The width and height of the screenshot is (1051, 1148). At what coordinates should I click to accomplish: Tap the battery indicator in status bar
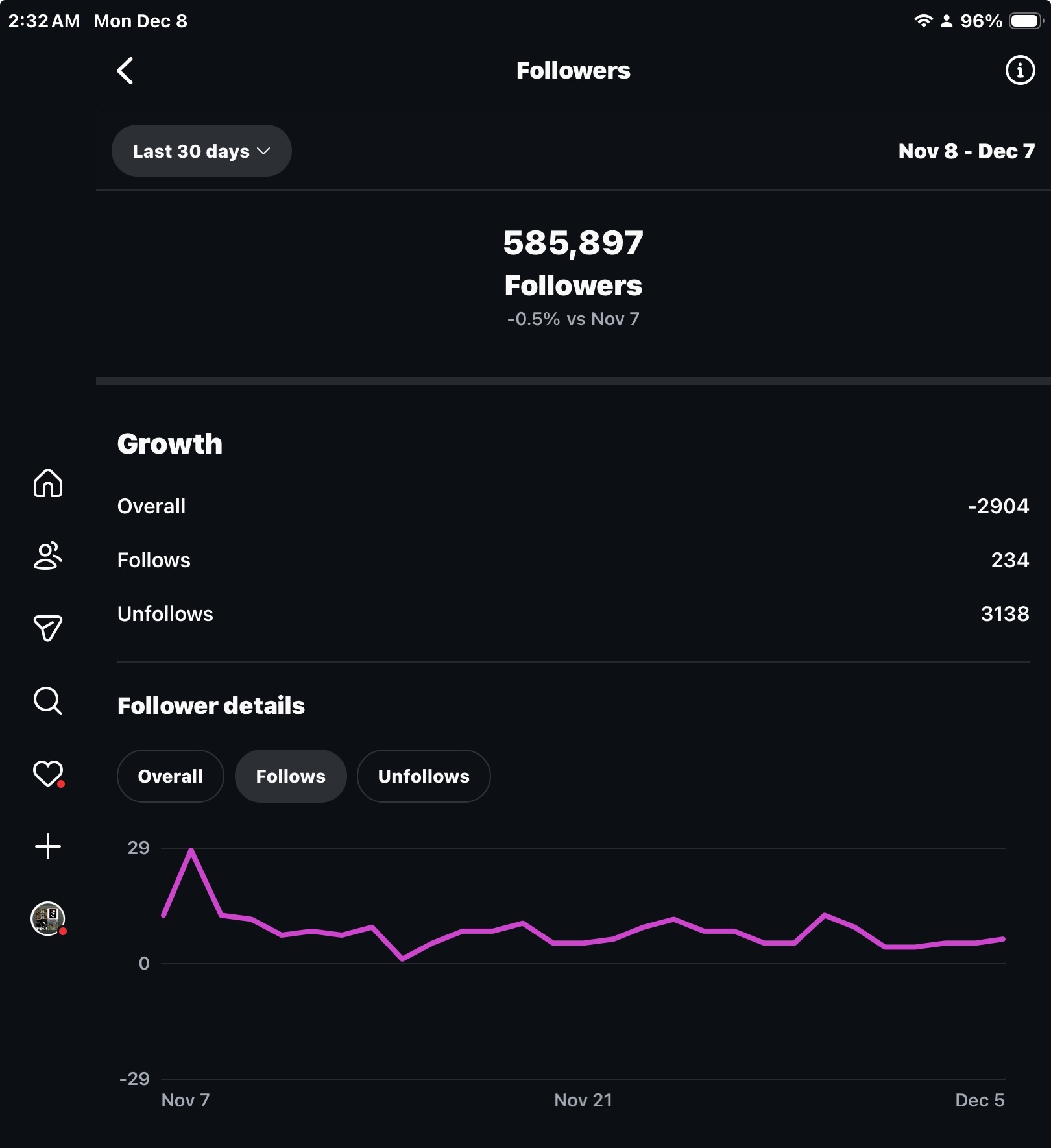tap(1026, 21)
